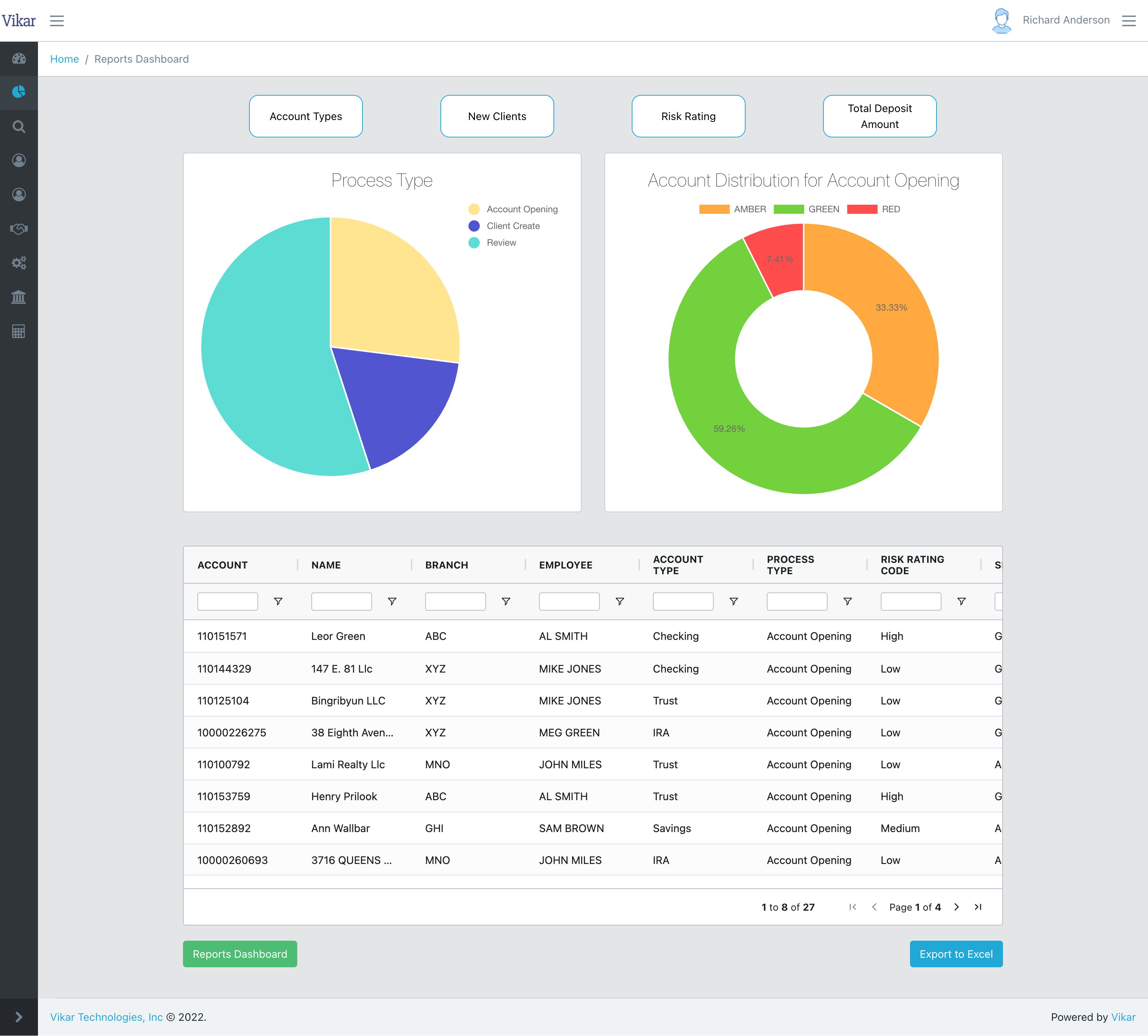Viewport: 1148px width, 1036px height.
Task: Toggle the hamburger menu next to Vikar logo
Action: click(x=57, y=21)
